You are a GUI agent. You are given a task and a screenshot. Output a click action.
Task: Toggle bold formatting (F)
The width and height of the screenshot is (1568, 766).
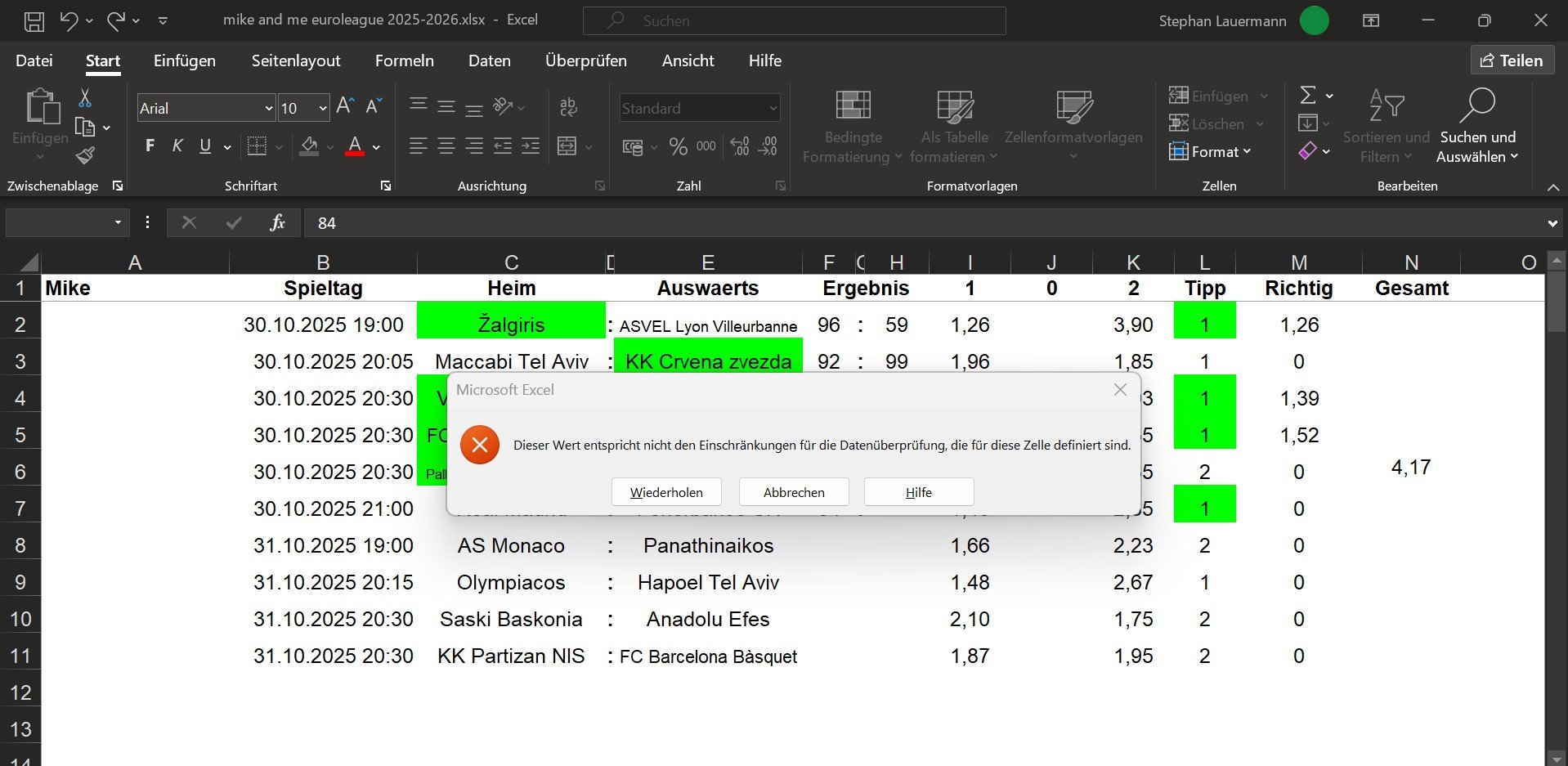coord(150,146)
